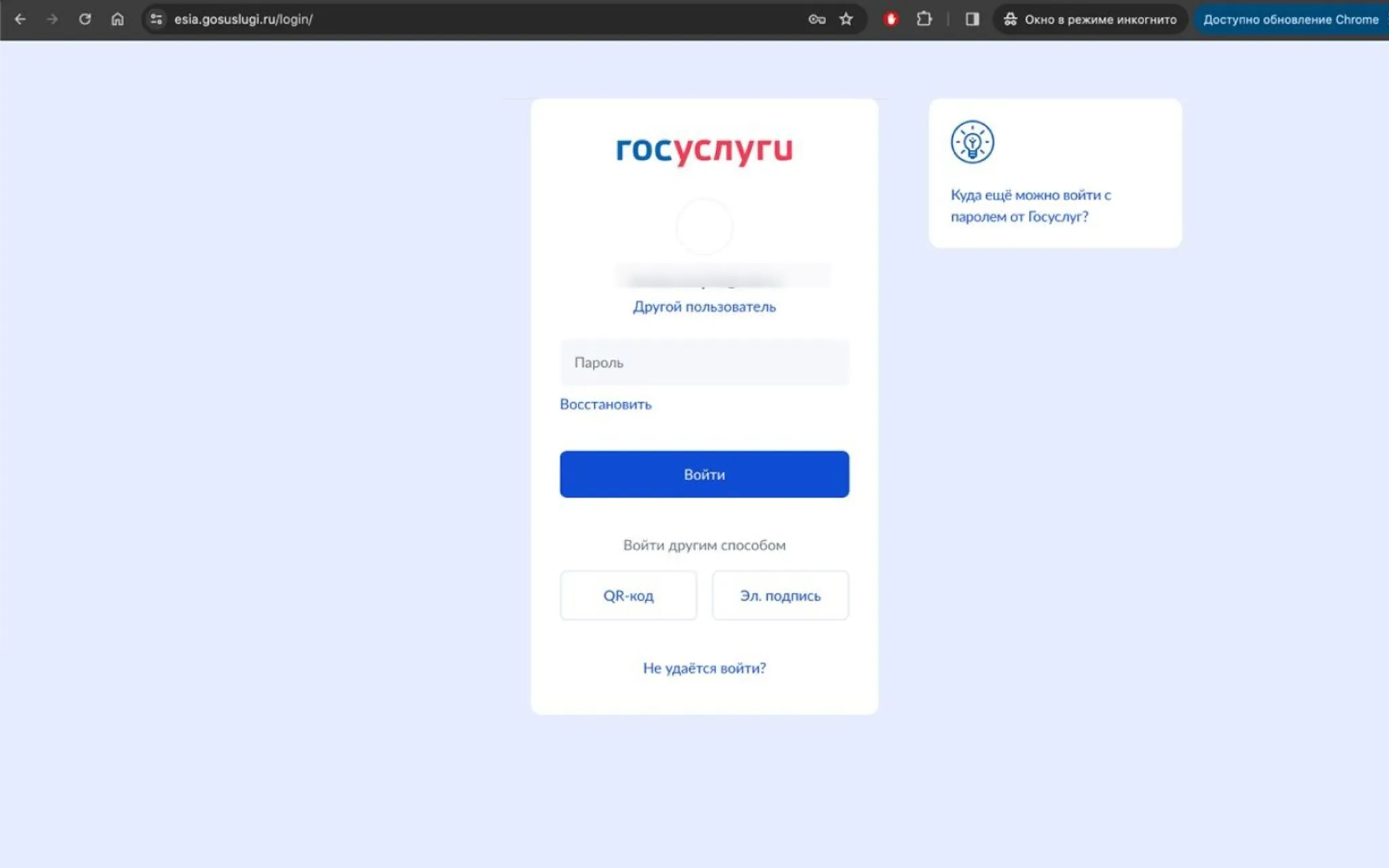Open the red shield extension icon
Image resolution: width=1389 pixels, height=868 pixels.
pyautogui.click(x=891, y=19)
